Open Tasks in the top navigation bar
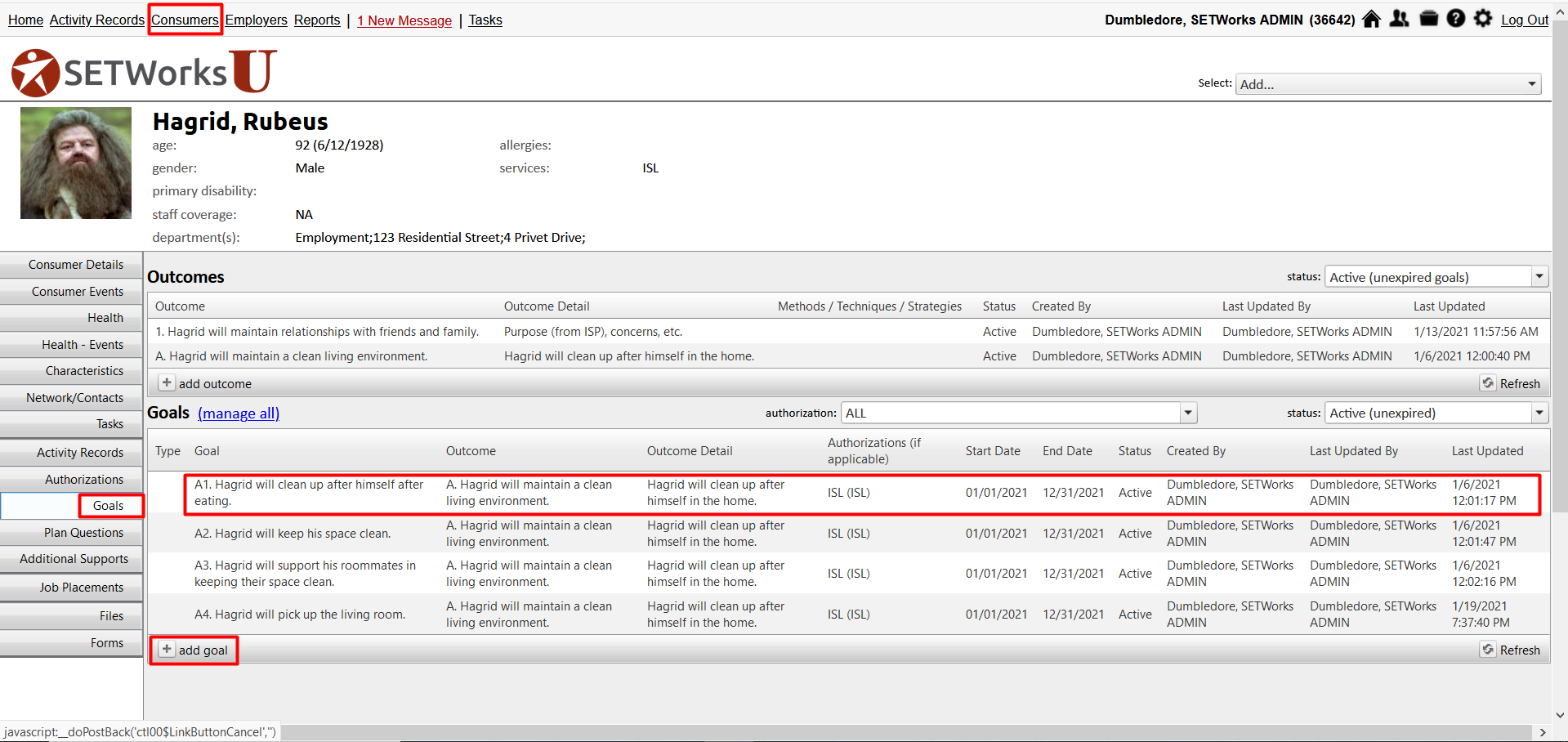 (x=485, y=20)
